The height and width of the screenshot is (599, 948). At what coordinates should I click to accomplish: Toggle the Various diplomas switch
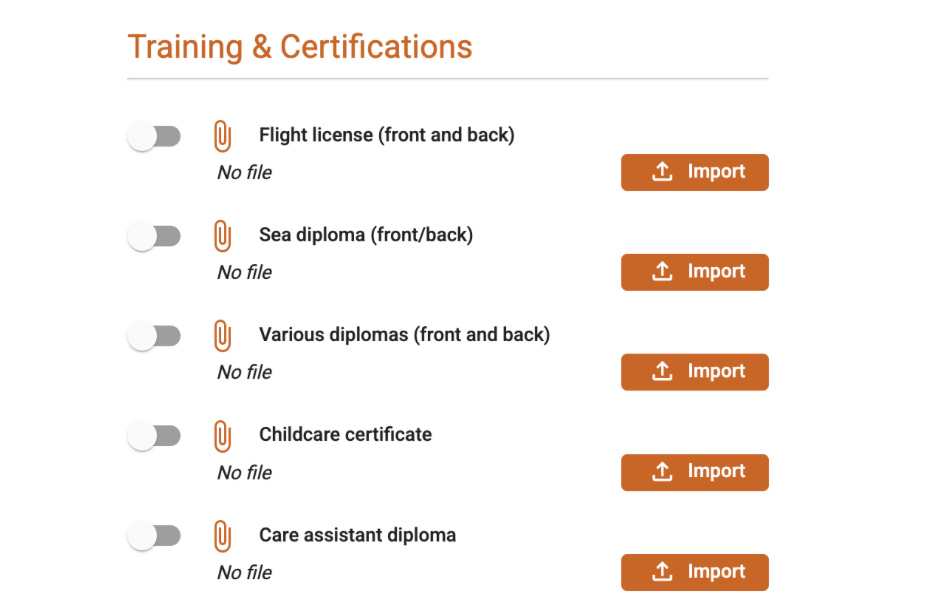(x=154, y=337)
